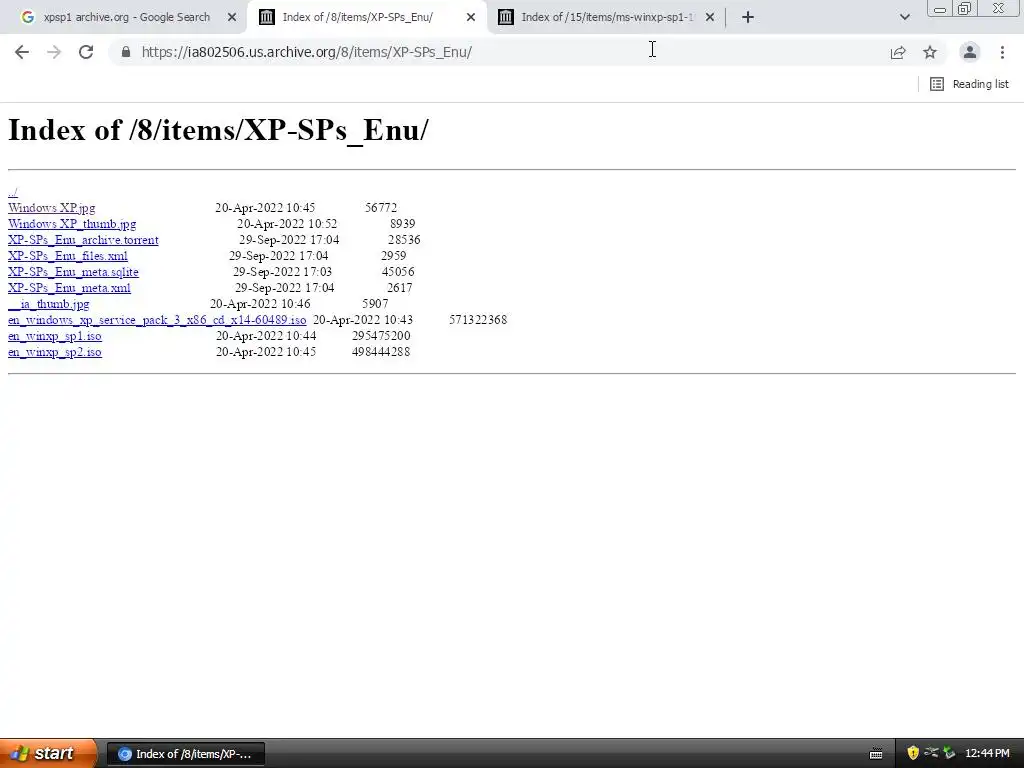This screenshot has height=768, width=1024.
Task: Download the service pack 3 x86 cd ISO
Action: (157, 320)
